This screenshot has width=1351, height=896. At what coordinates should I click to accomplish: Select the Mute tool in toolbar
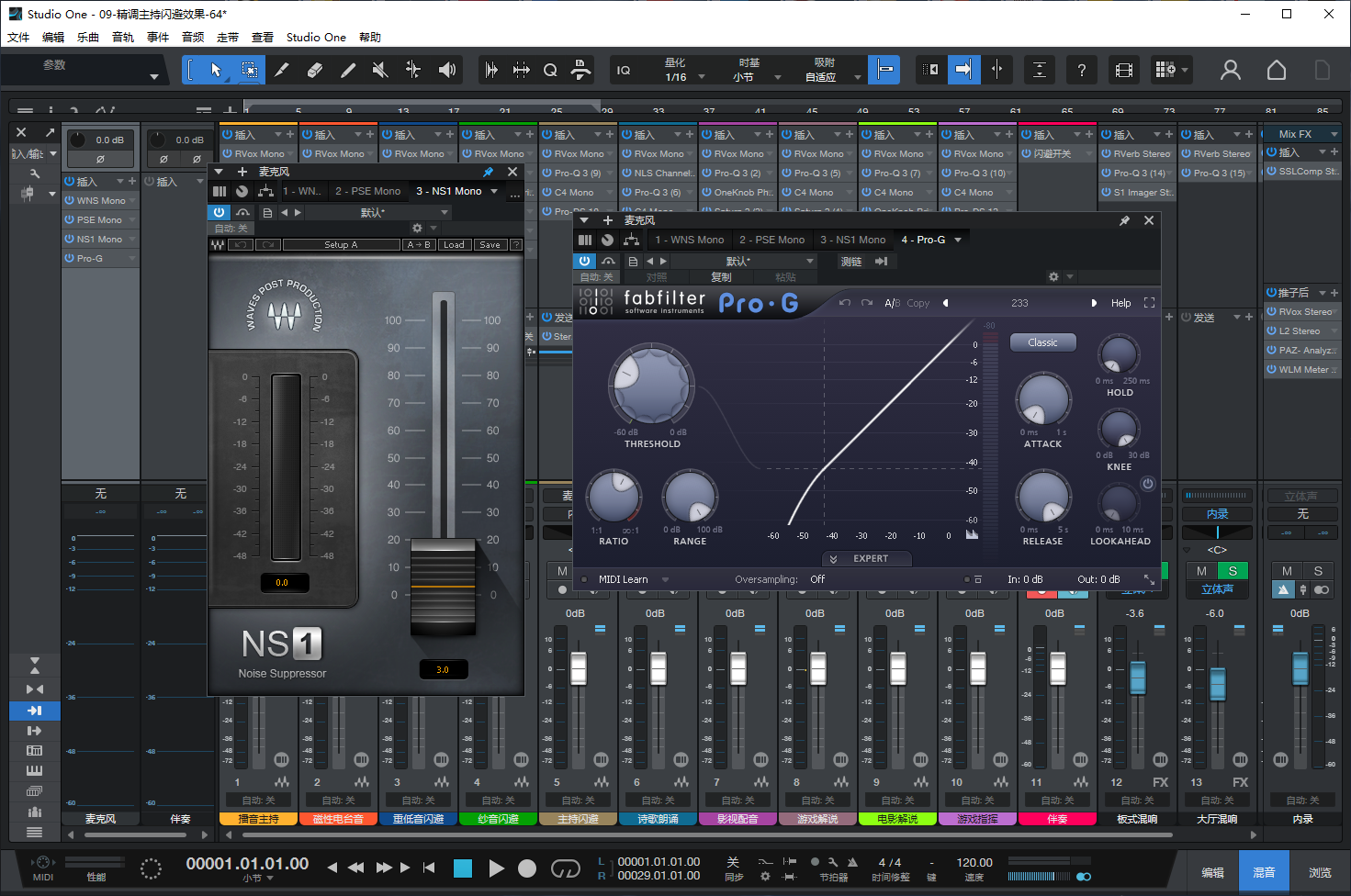[x=380, y=70]
